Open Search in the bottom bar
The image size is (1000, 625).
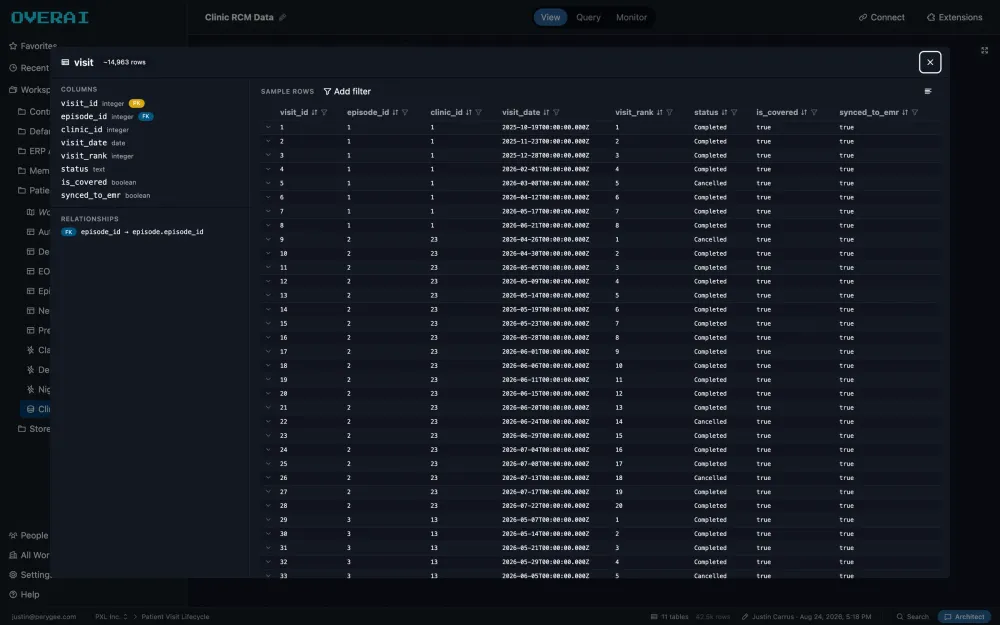point(913,617)
